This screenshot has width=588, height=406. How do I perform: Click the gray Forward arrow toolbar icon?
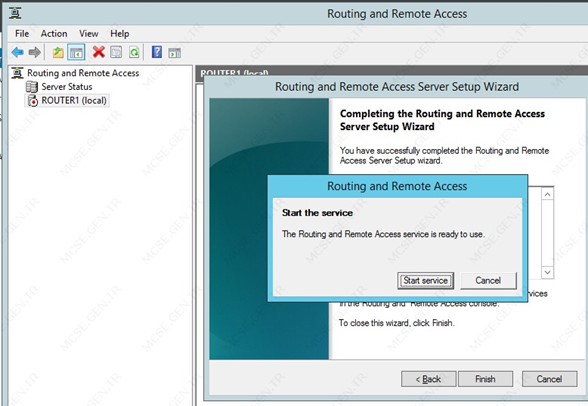pos(35,52)
